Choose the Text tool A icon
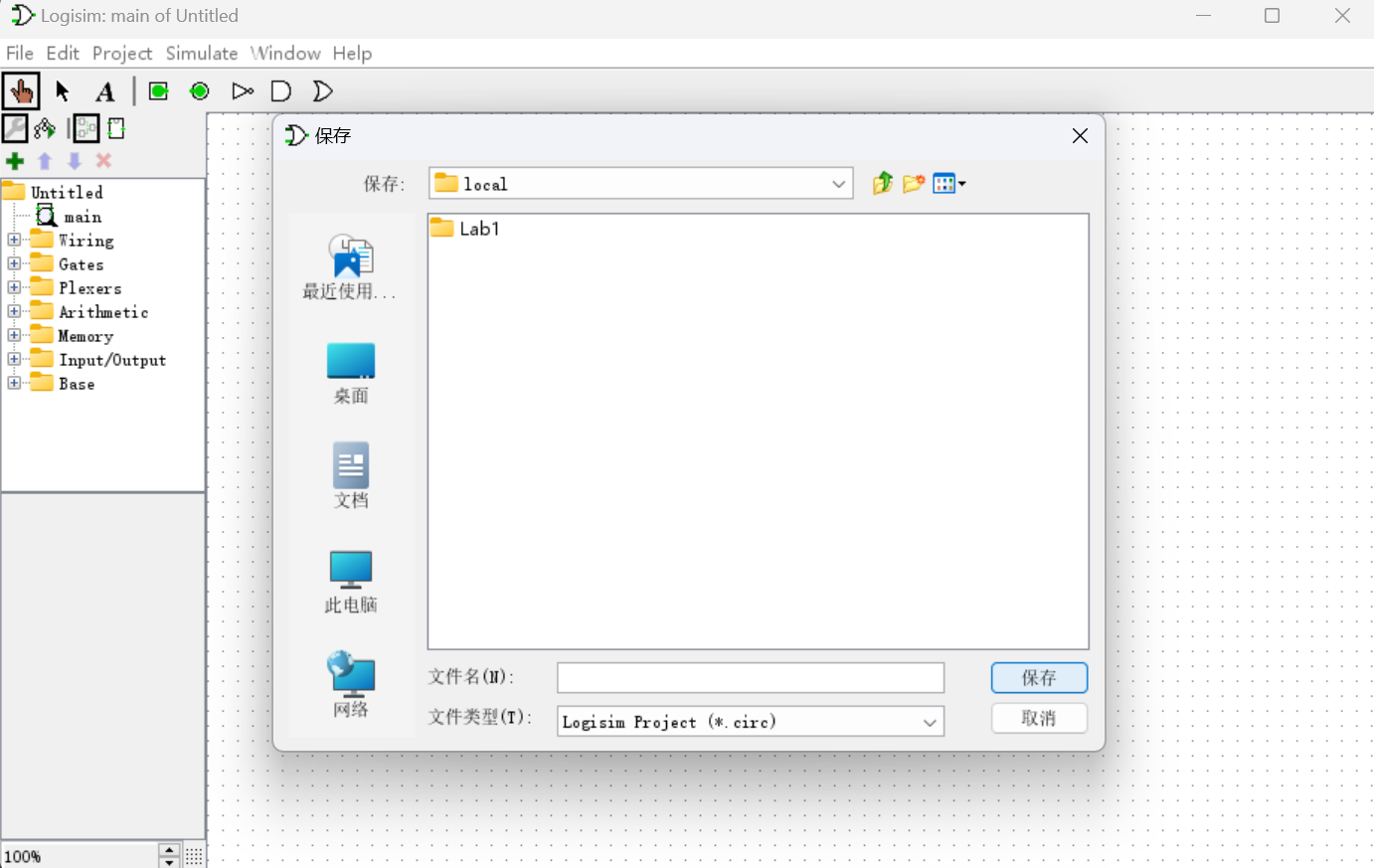Screen dimensions: 1374x868 click(x=104, y=92)
